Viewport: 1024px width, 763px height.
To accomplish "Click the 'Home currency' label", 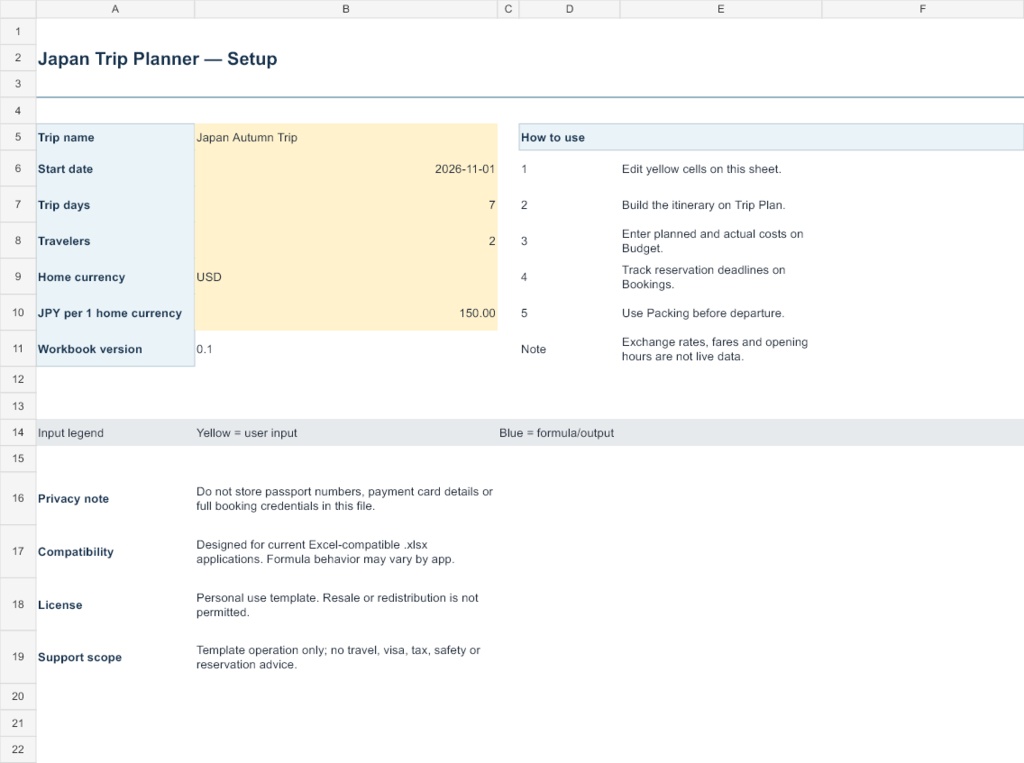I will [x=115, y=276].
